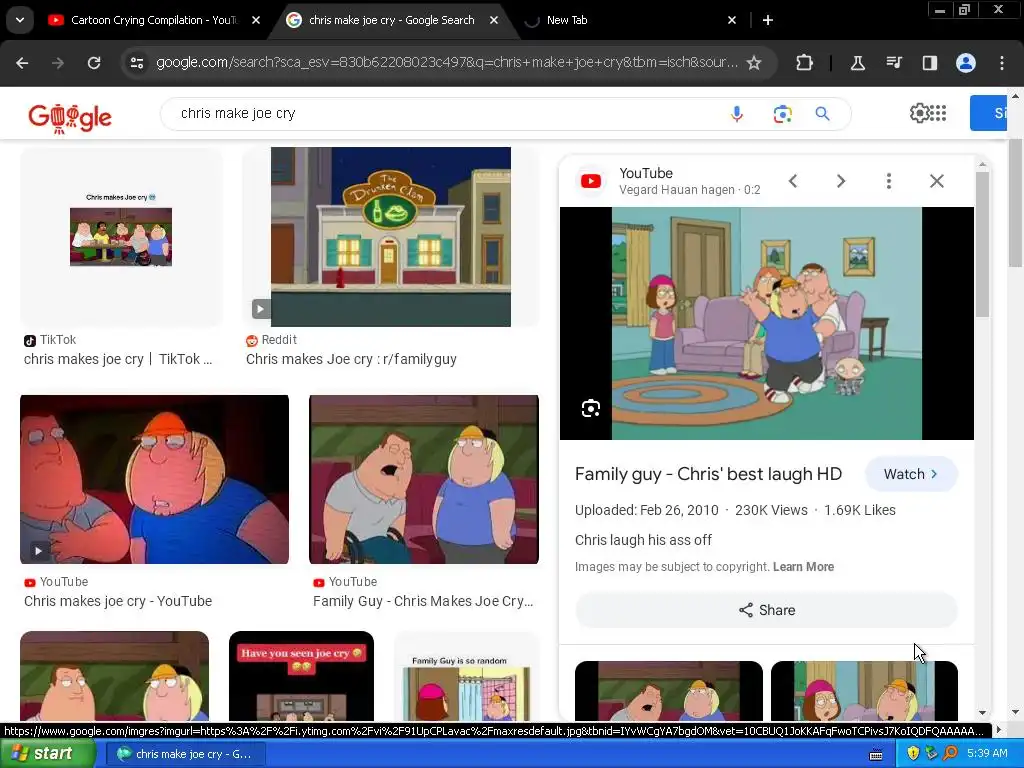Click the browser back arrow
1024x768 pixels.
(22, 63)
